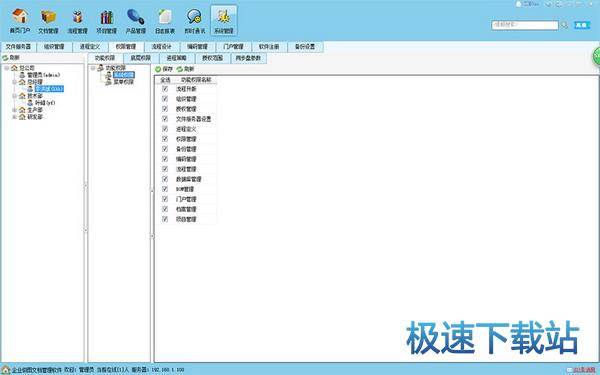This screenshot has height=375, width=600.
Task: Collapse the 总经理 department expander
Action: point(15,82)
